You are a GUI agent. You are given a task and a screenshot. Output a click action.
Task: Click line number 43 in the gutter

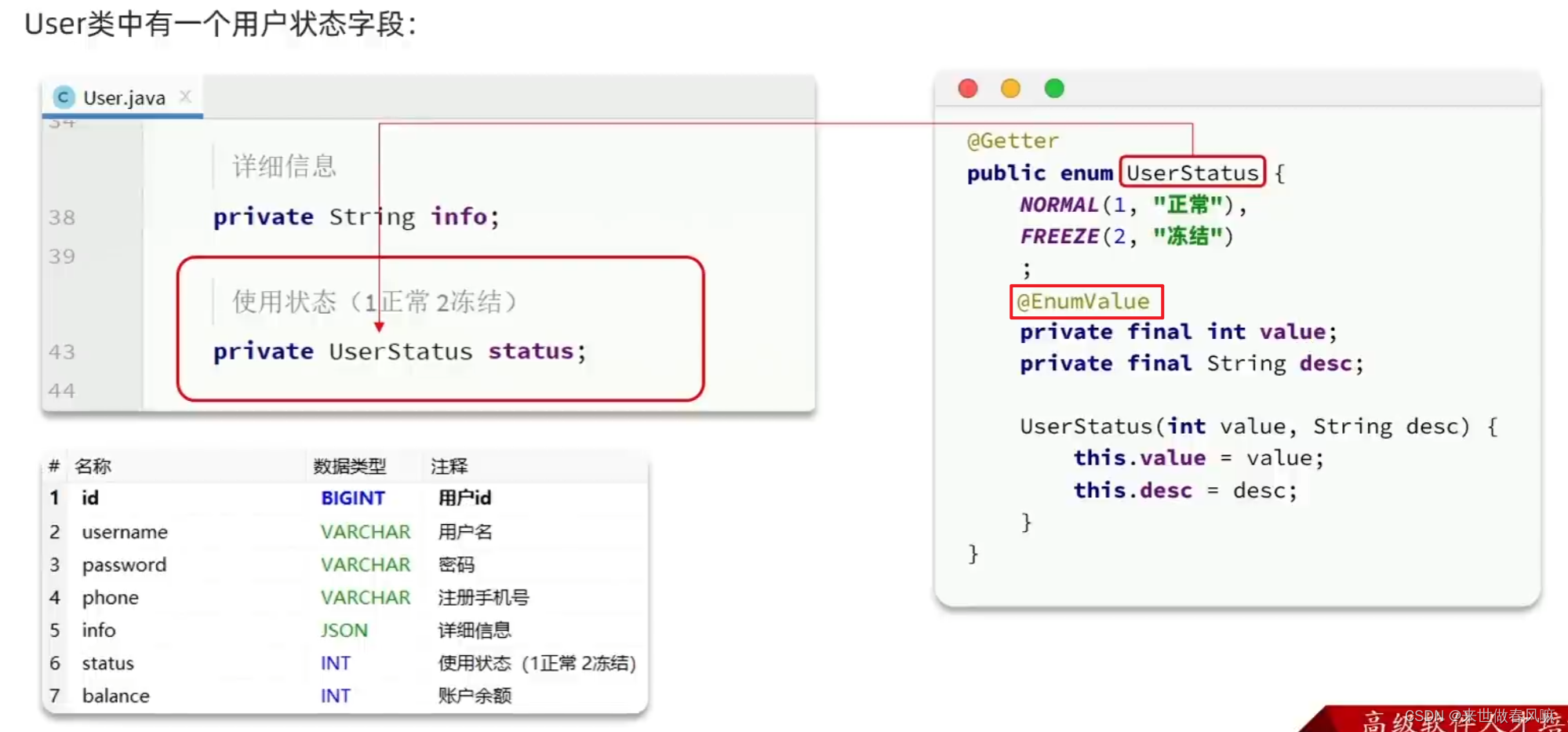(62, 351)
